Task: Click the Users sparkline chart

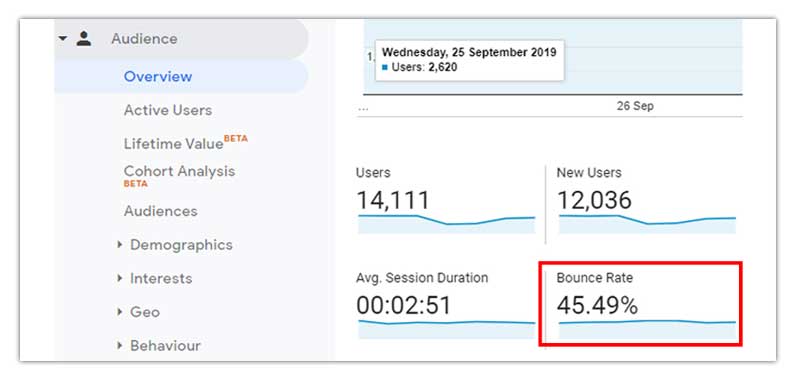Action: (446, 224)
